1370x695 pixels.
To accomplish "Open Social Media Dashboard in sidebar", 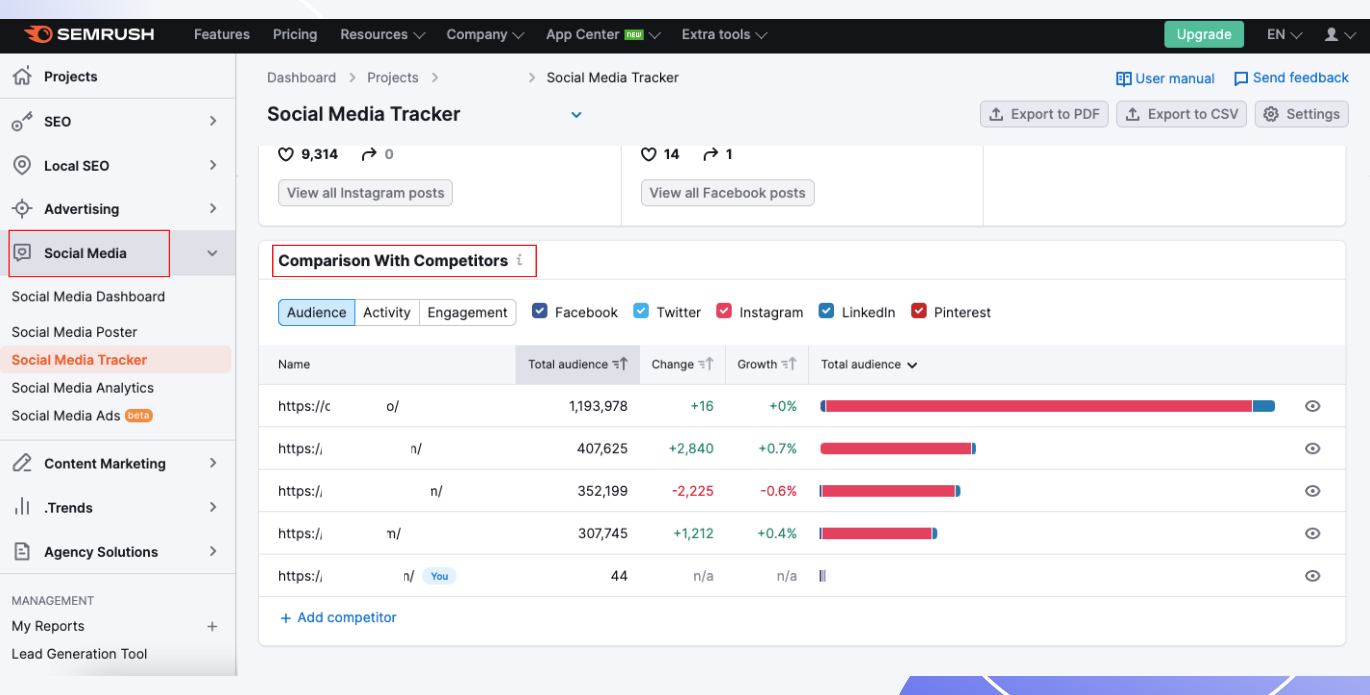I will click(88, 296).
